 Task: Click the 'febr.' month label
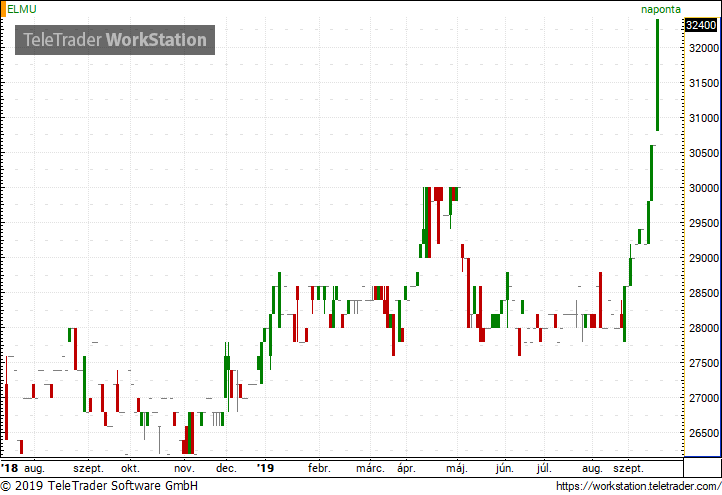point(319,469)
